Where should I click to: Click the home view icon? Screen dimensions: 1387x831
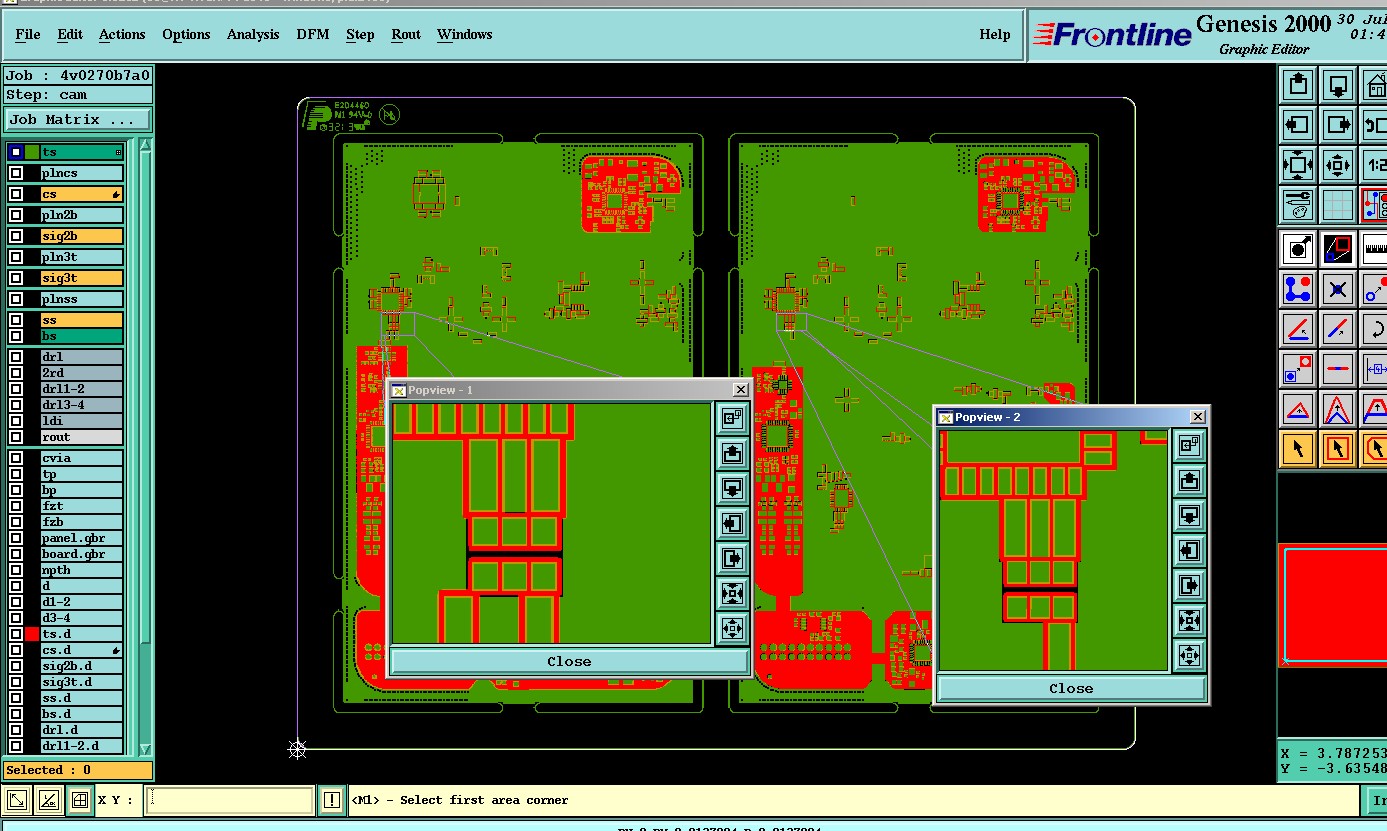point(1376,85)
